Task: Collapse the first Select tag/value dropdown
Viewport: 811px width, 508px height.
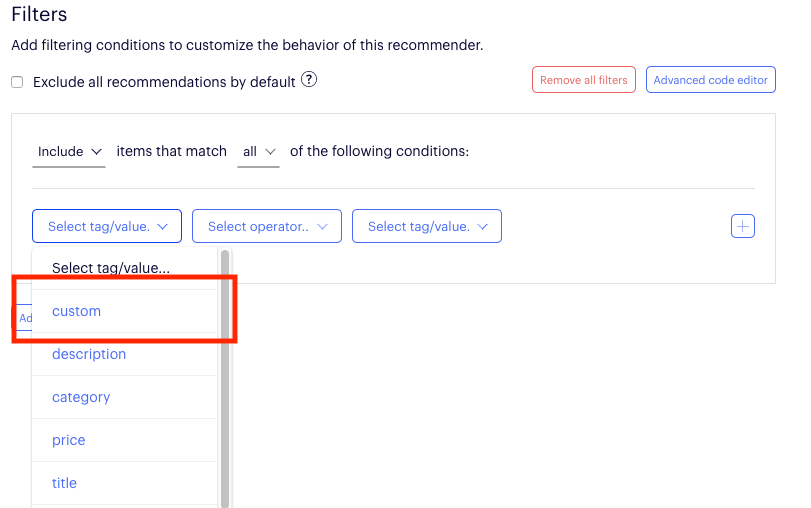Action: tap(107, 226)
